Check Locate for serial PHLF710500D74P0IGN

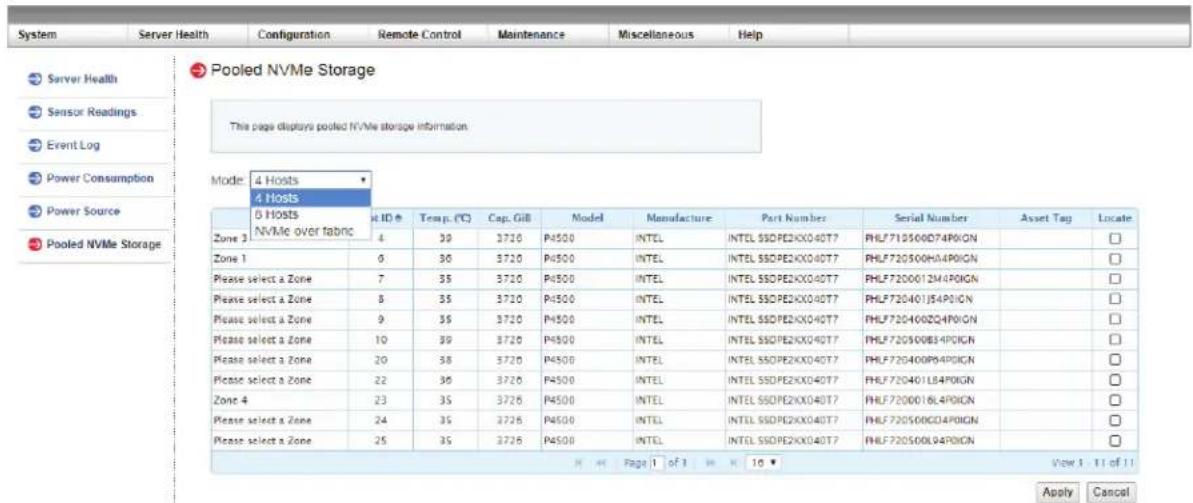point(1115,239)
